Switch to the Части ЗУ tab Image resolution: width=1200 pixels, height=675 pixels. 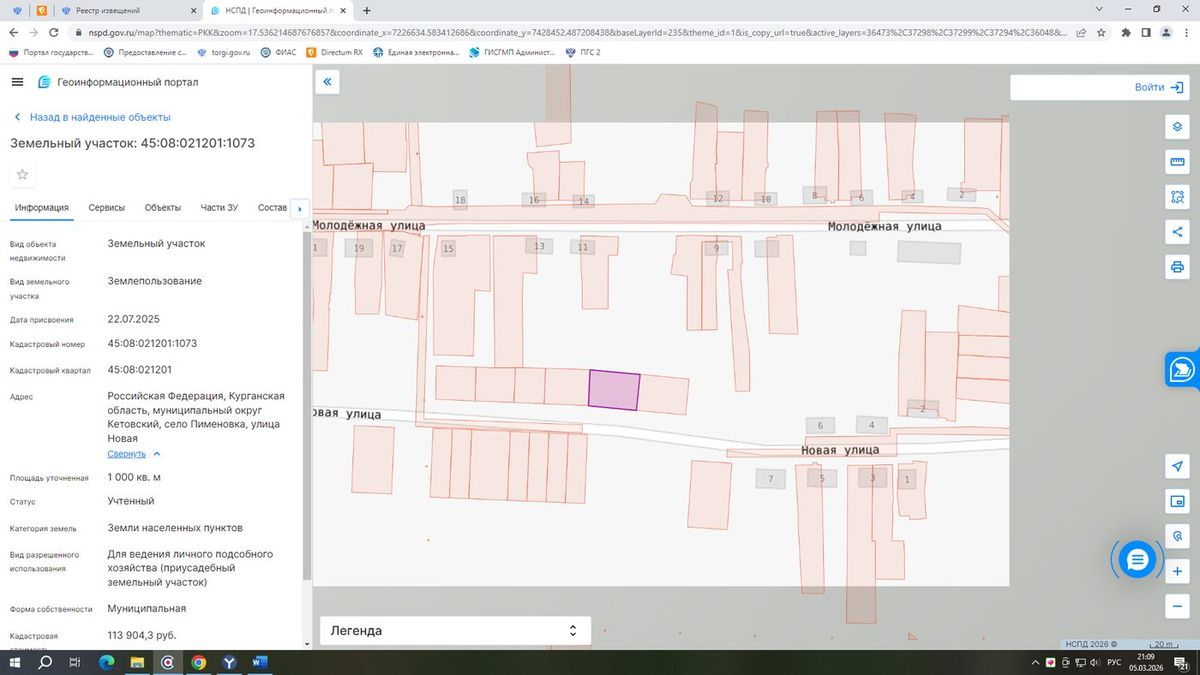pyautogui.click(x=219, y=208)
